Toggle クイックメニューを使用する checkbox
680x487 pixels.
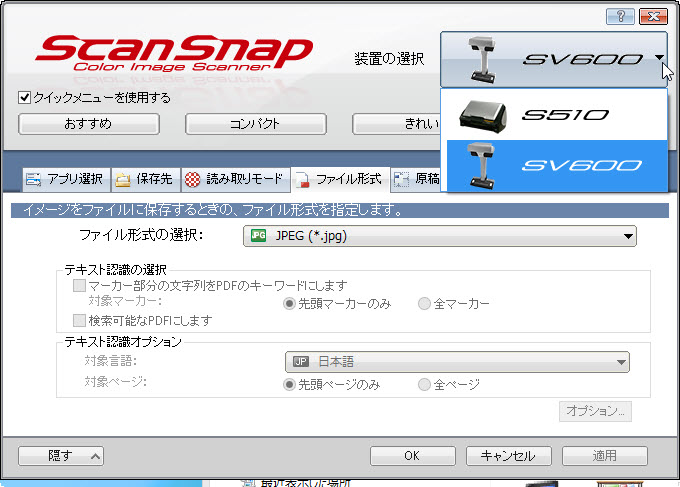[x=25, y=98]
